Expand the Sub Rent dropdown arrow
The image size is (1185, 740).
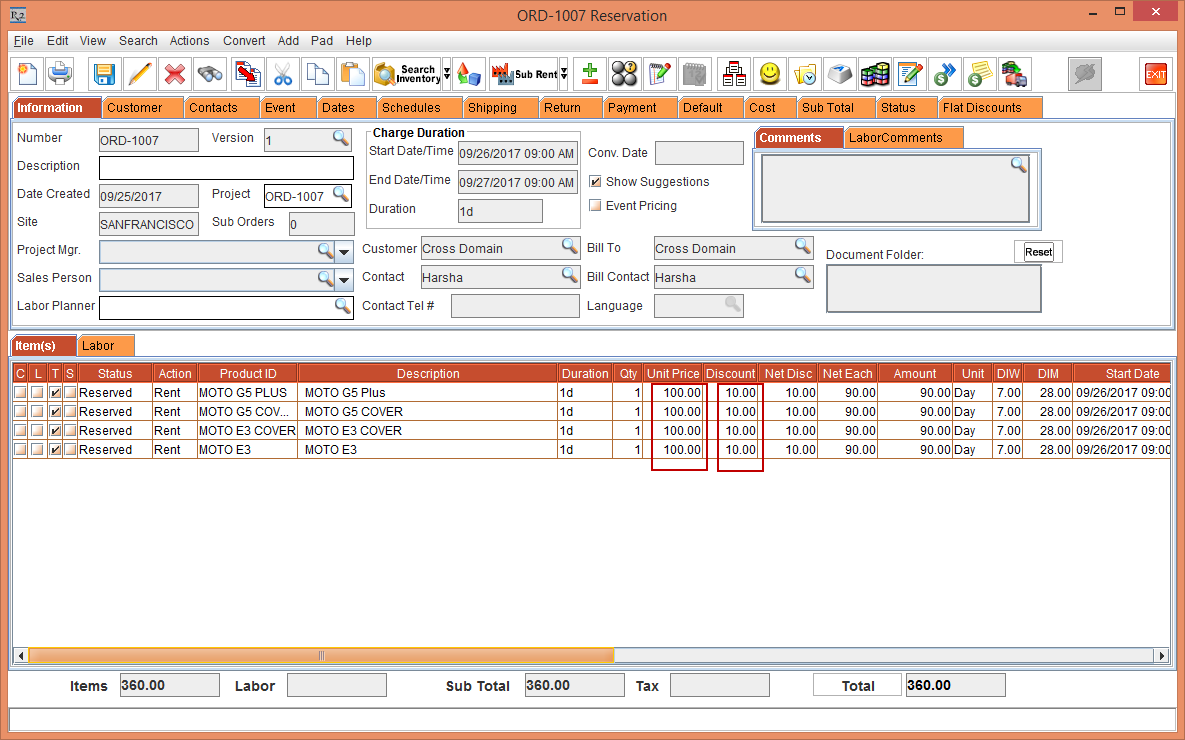[564, 74]
